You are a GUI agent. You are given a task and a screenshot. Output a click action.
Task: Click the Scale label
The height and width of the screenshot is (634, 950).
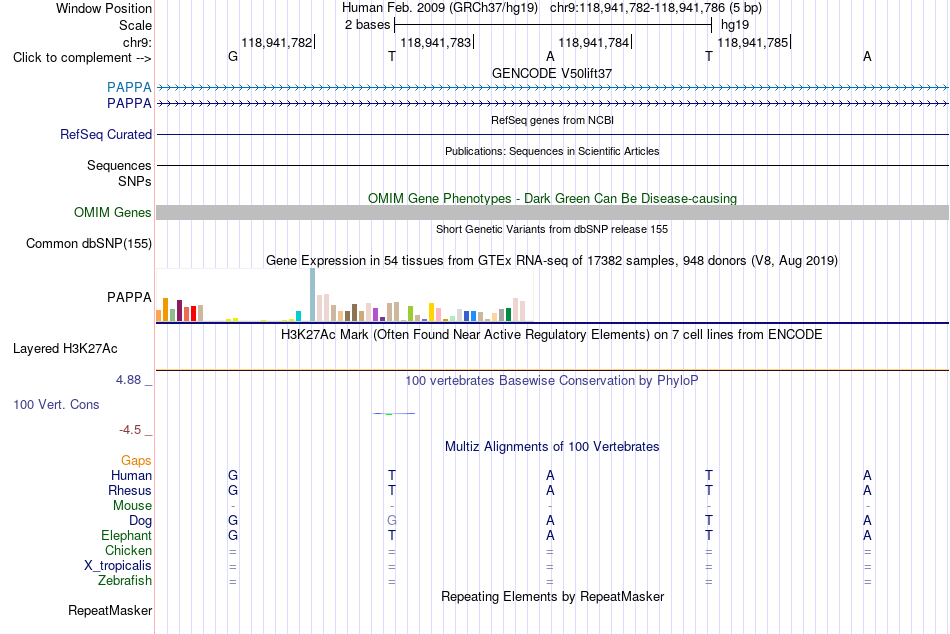coord(136,25)
